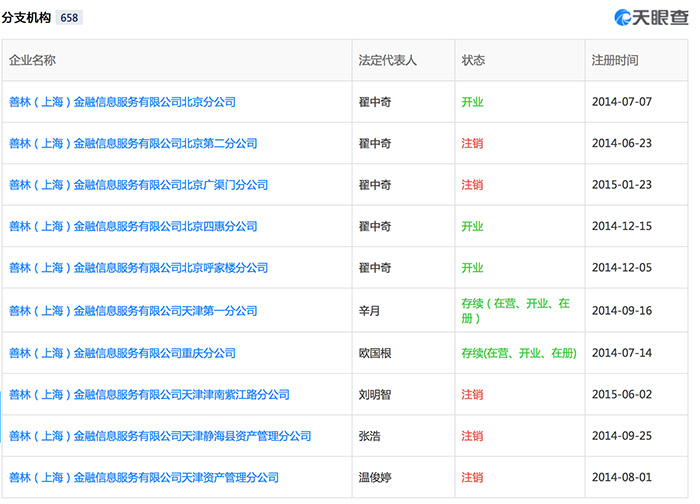
Task: Select 翟中奇 in the 北京呼家楼分公司 row
Action: [375, 268]
